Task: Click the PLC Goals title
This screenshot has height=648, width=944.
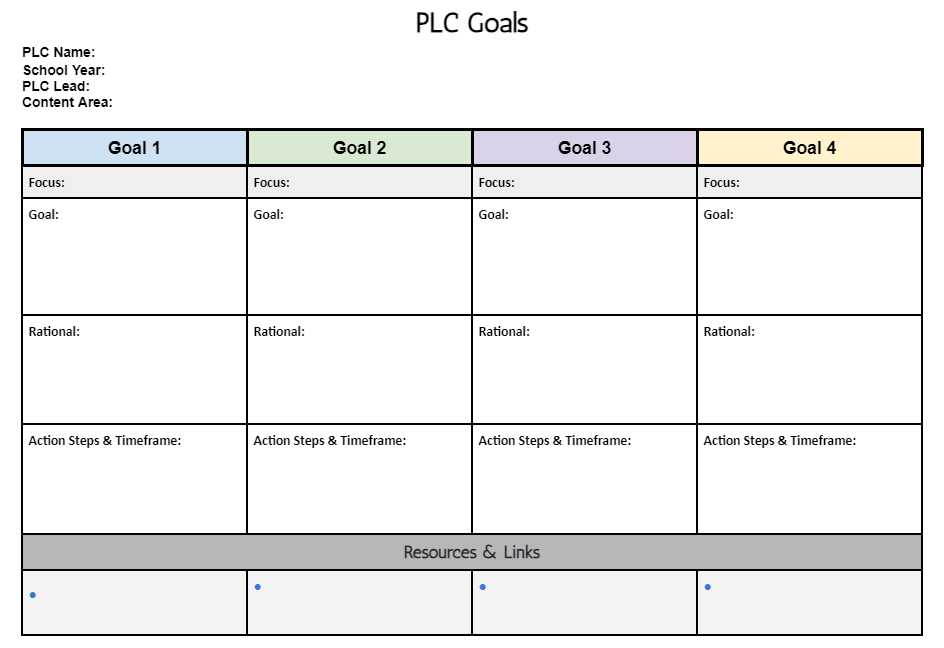Action: [471, 23]
